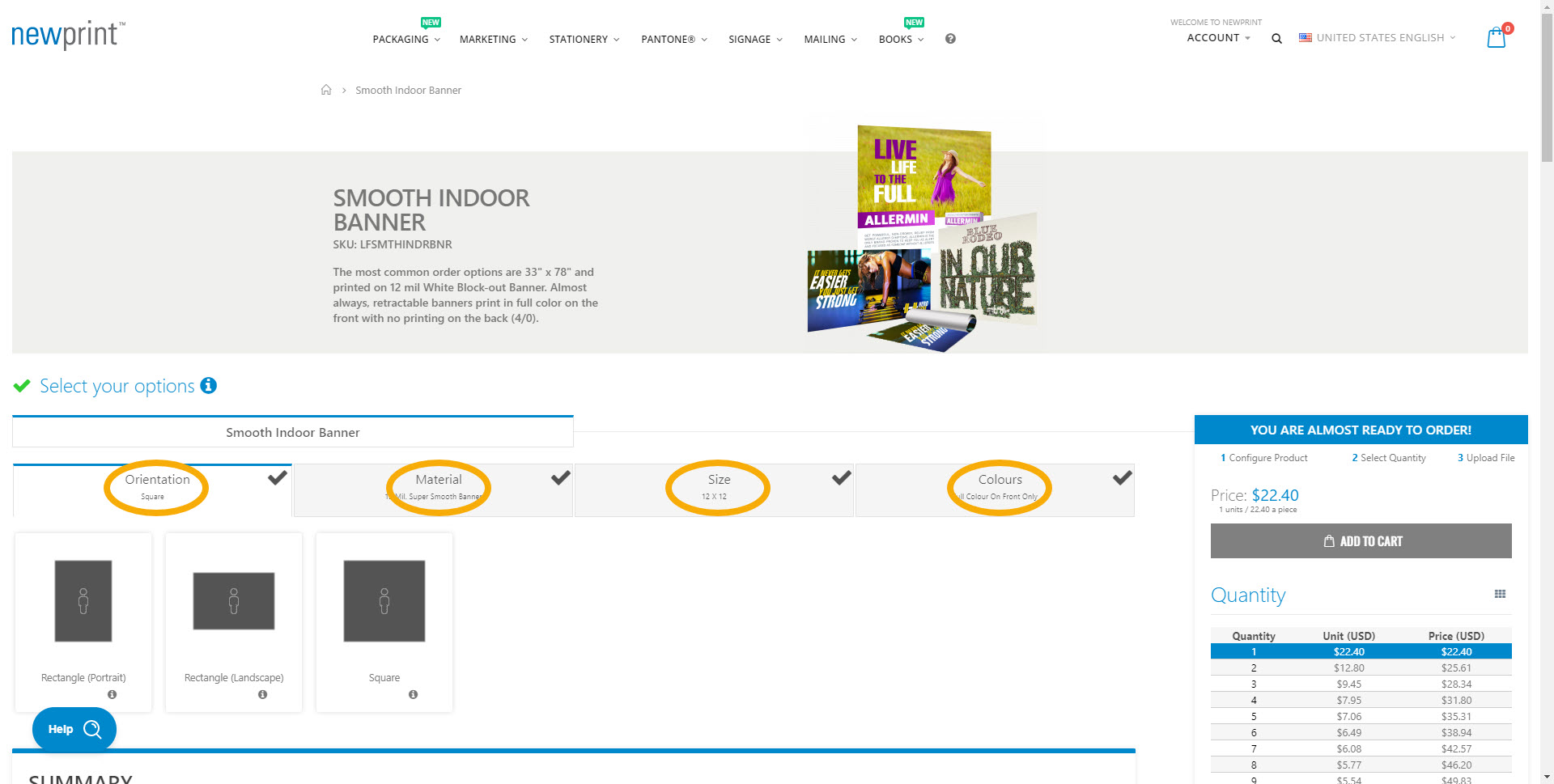This screenshot has width=1554, height=784.
Task: Switch to the Colours tab
Action: pos(996,489)
